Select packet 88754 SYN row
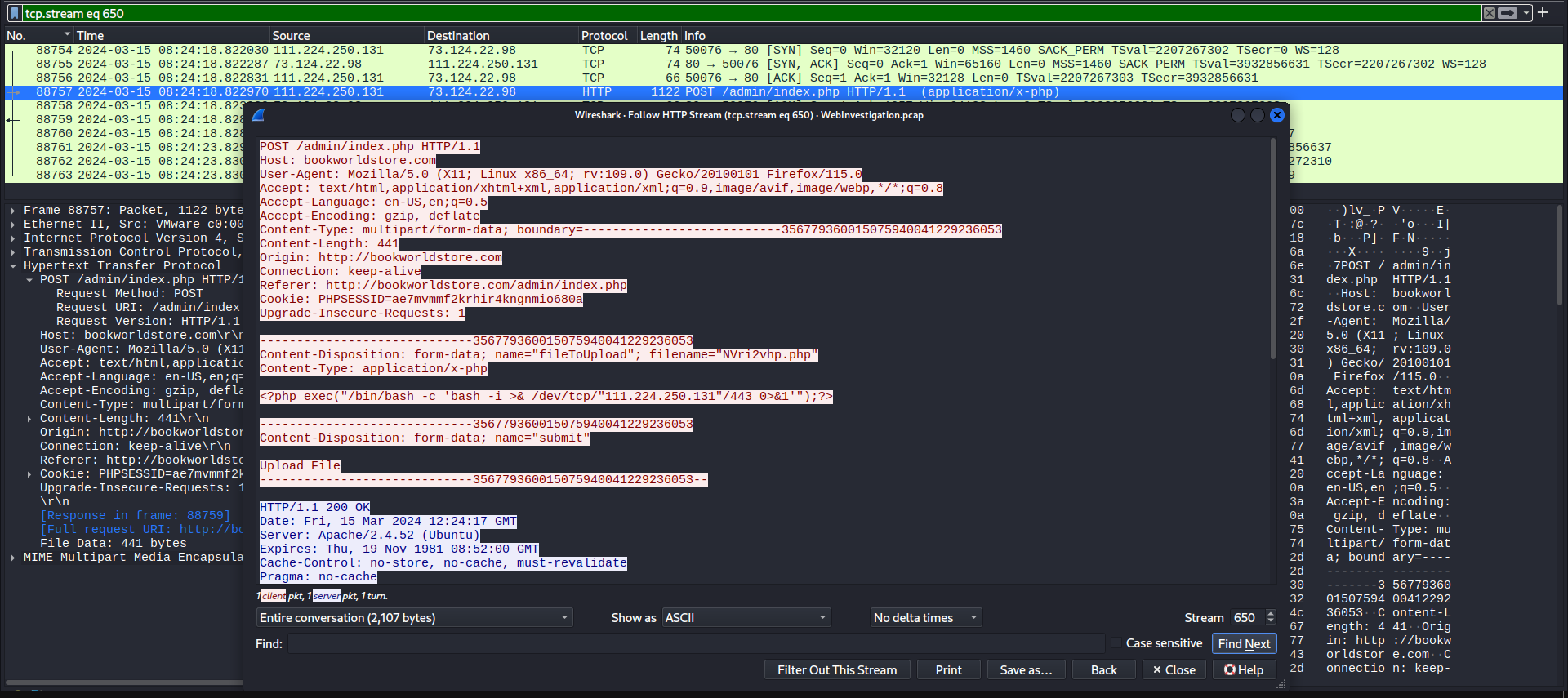Viewport: 1568px width, 698px height. tap(784, 51)
